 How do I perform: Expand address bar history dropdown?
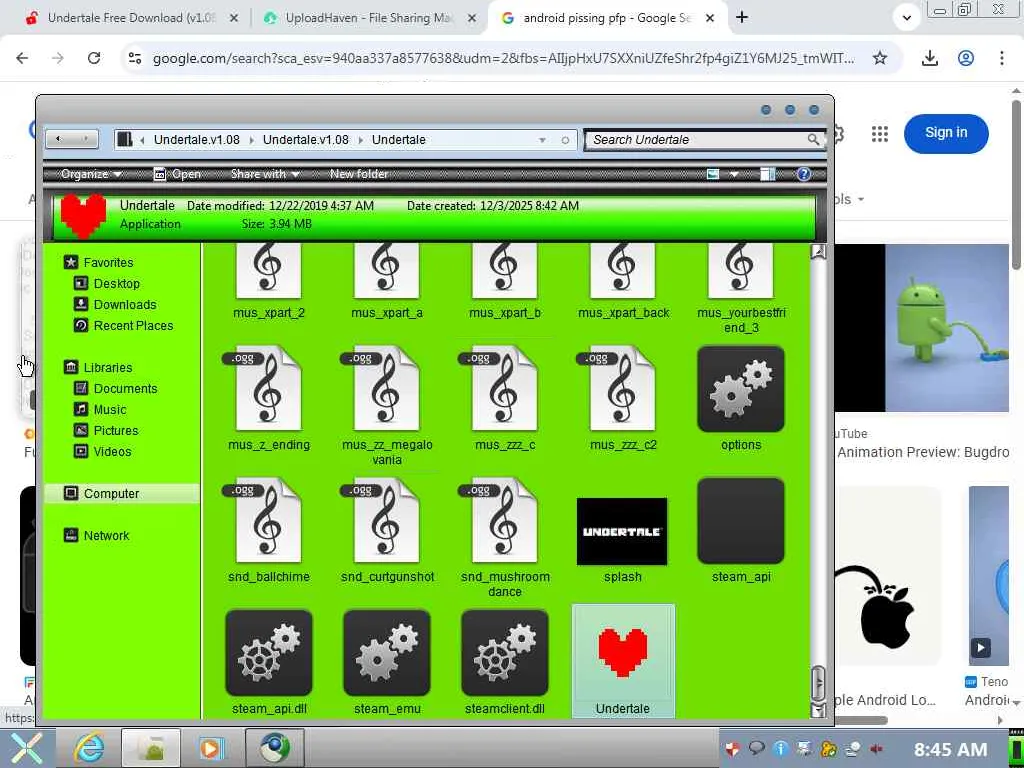tap(542, 140)
